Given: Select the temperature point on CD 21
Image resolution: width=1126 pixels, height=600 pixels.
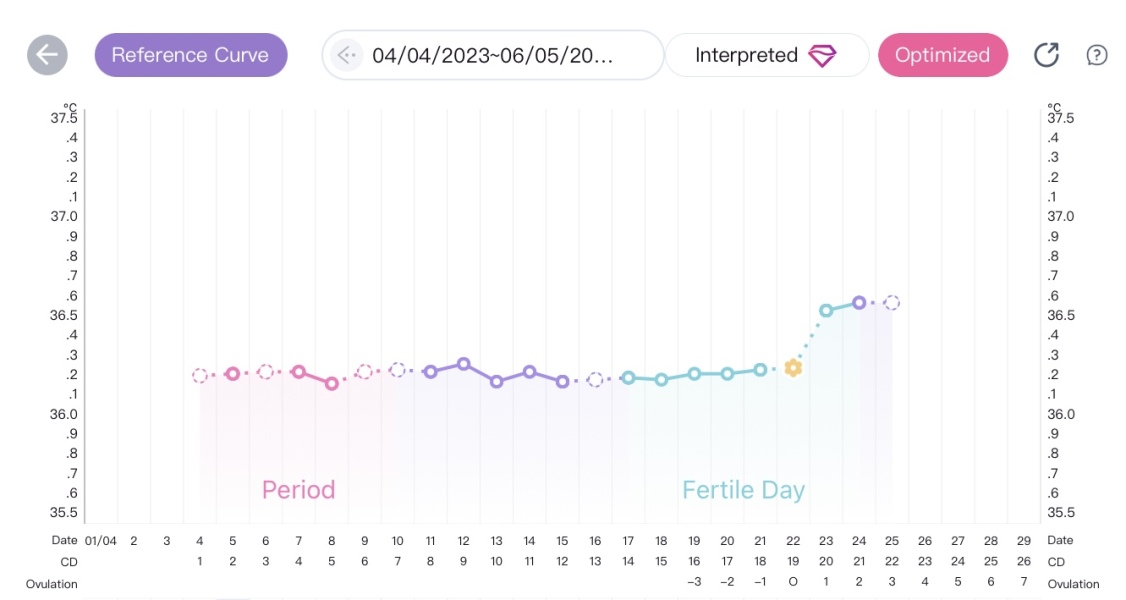Looking at the screenshot, I should [x=859, y=302].
